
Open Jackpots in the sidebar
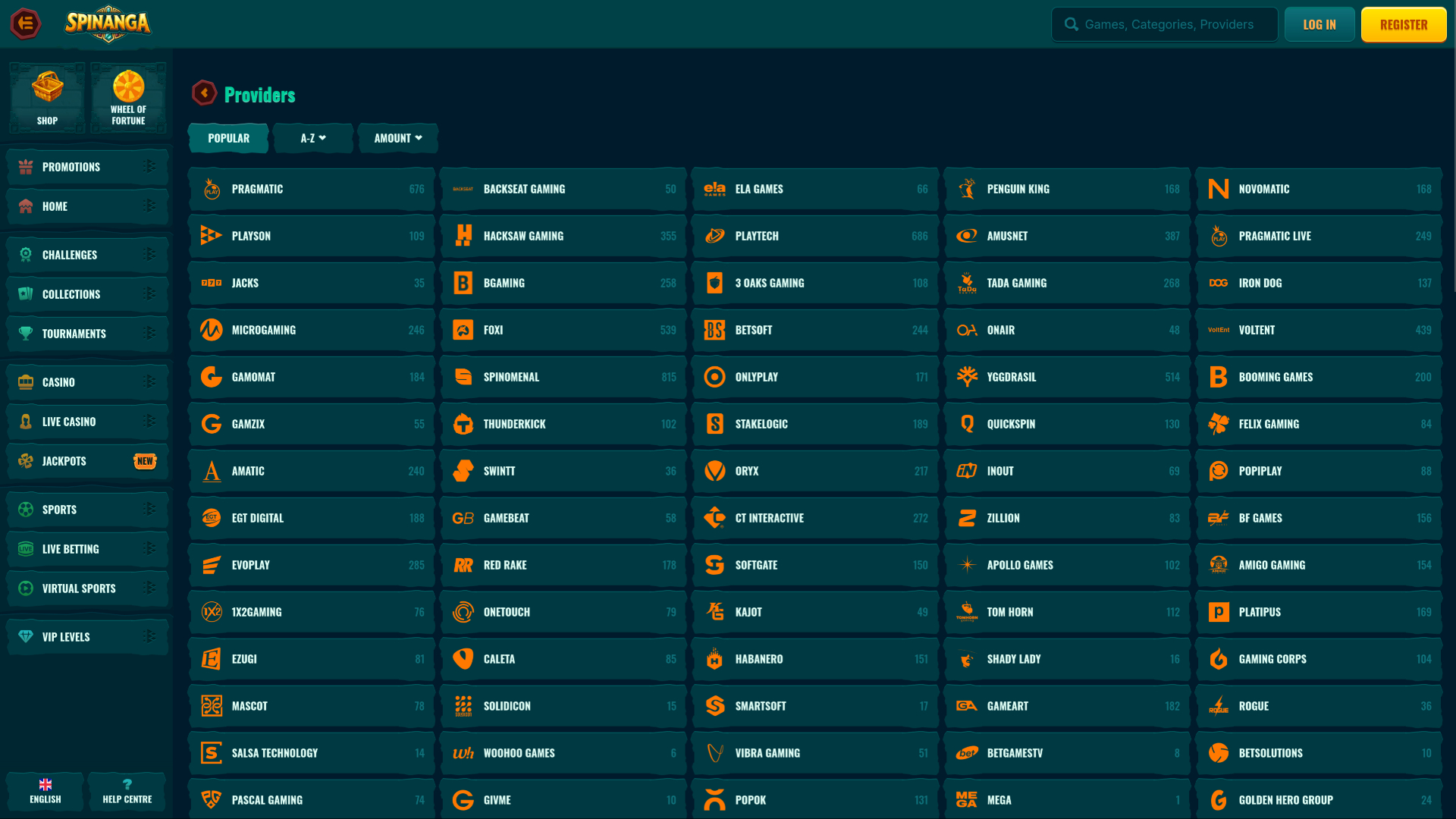click(x=88, y=461)
